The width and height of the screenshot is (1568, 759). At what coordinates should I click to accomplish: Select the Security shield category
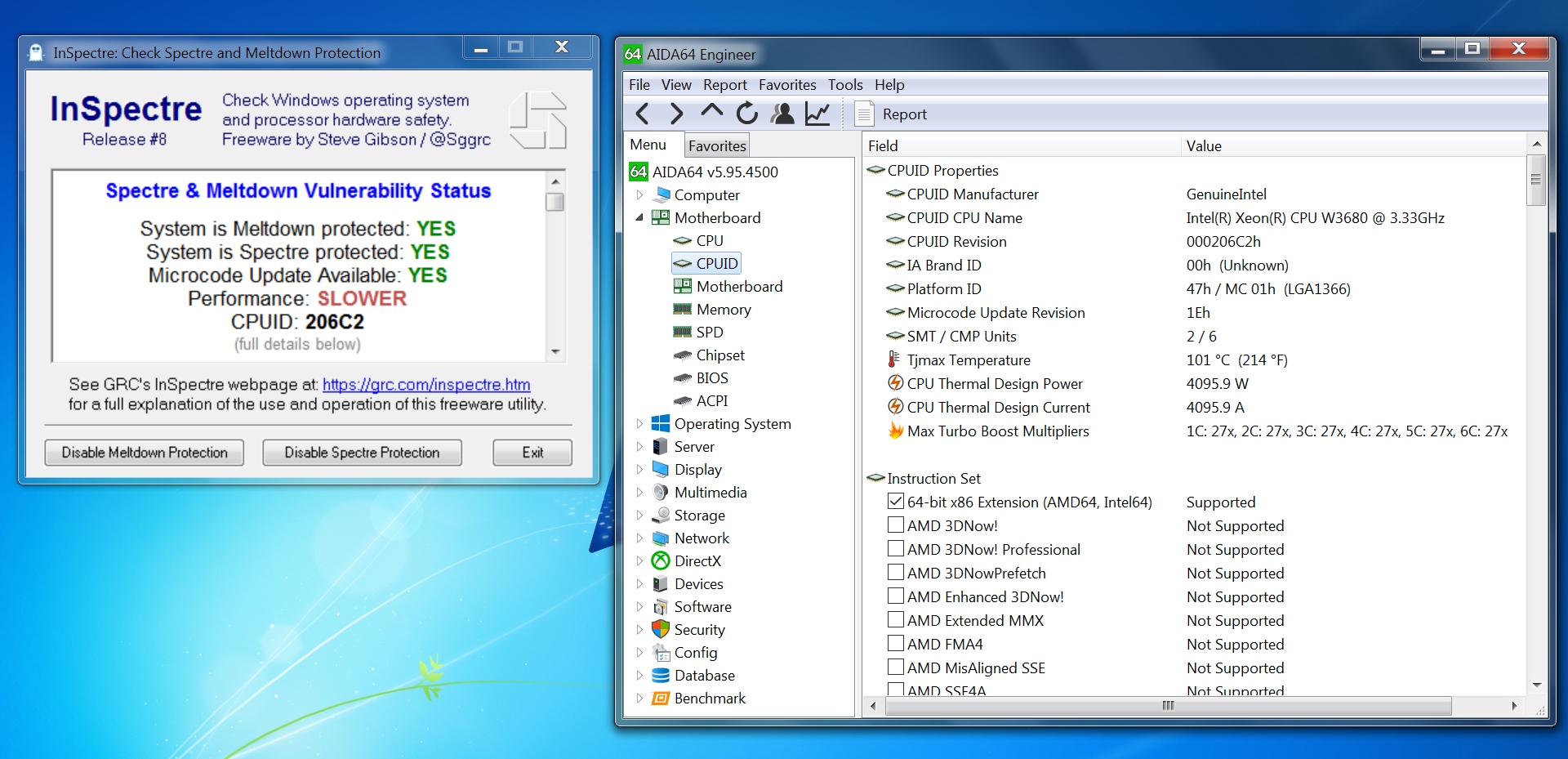tap(688, 629)
